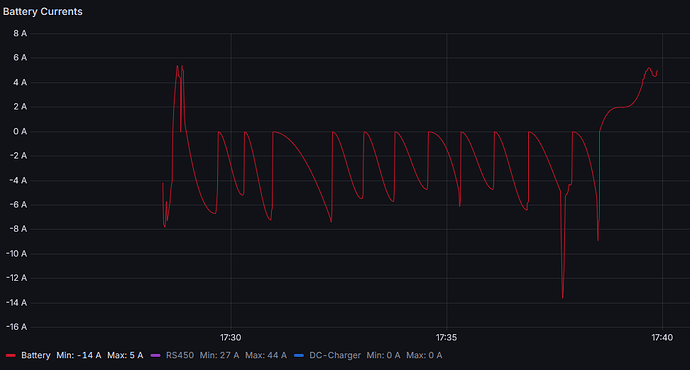
Task: Click the 17:35 time axis label
Action: (x=446, y=337)
